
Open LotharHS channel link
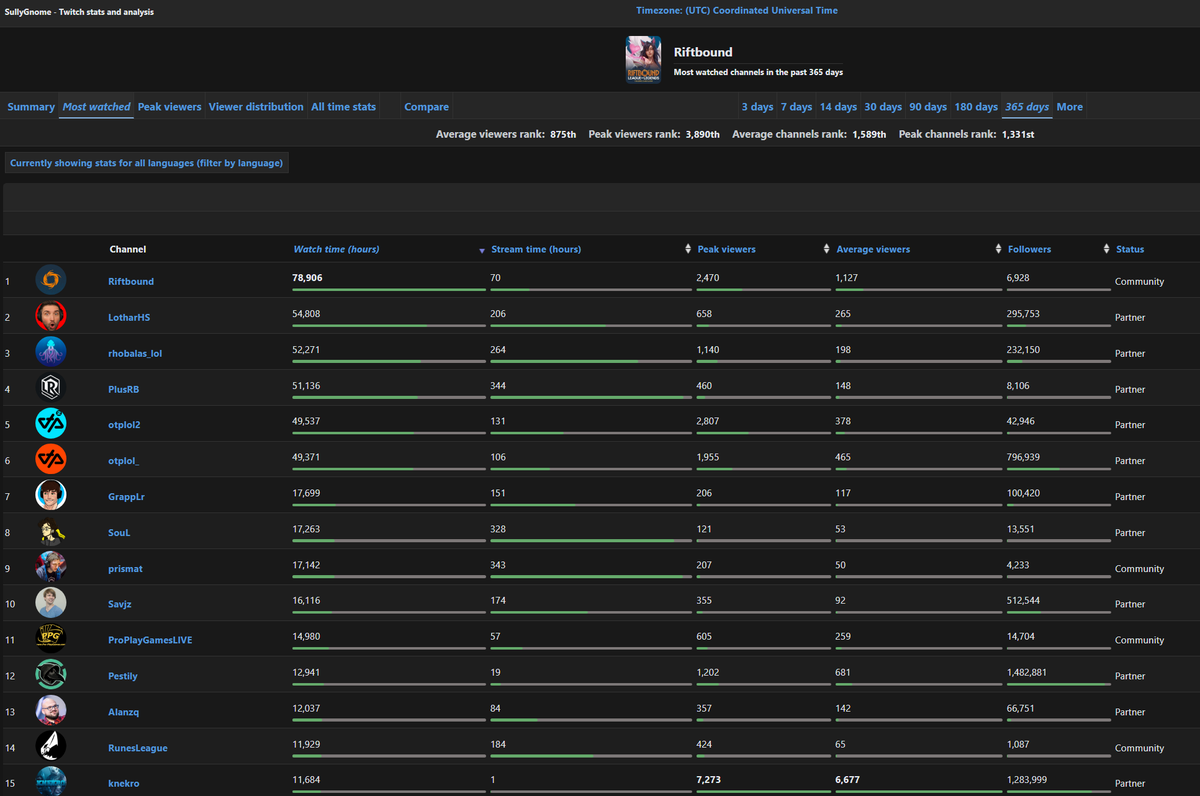pyautogui.click(x=129, y=318)
